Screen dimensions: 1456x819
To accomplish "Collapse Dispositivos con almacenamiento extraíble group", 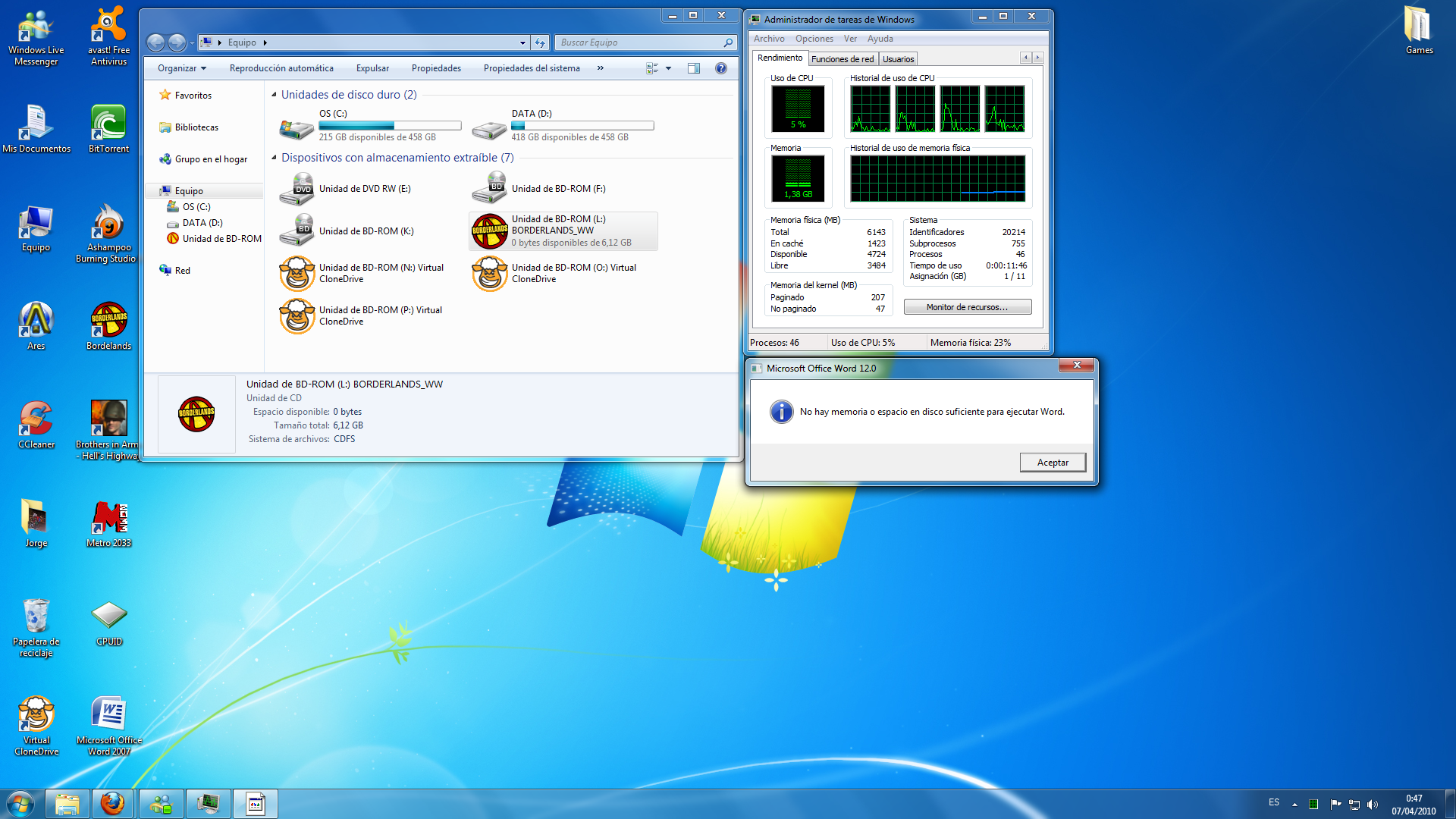I will [x=274, y=158].
